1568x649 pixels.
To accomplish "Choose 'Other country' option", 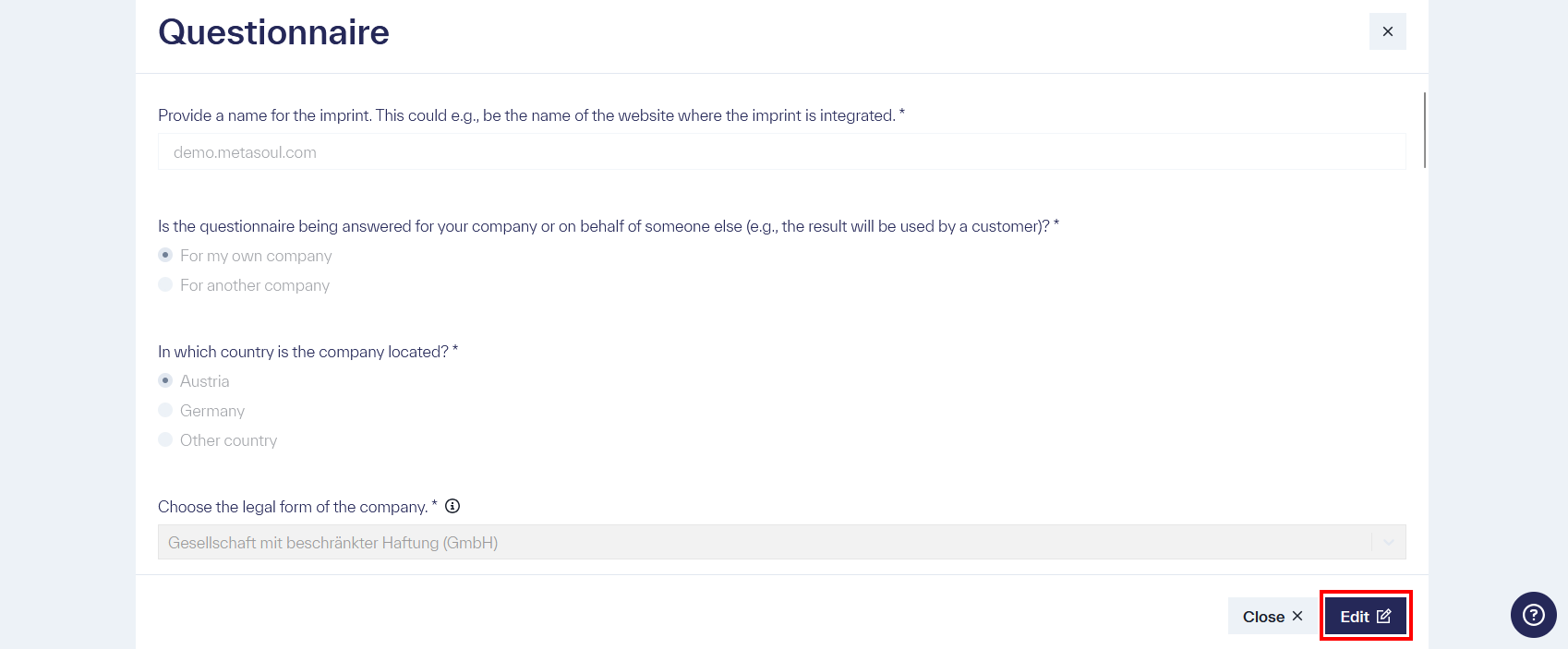I will 164,439.
